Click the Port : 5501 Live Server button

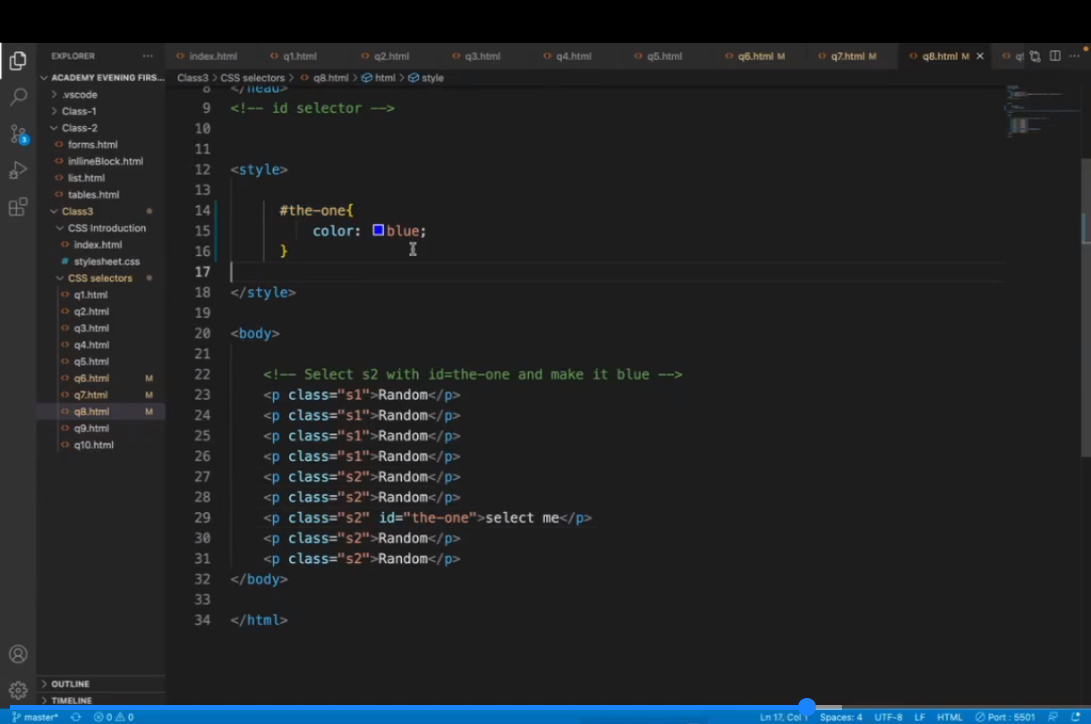(x=1005, y=717)
